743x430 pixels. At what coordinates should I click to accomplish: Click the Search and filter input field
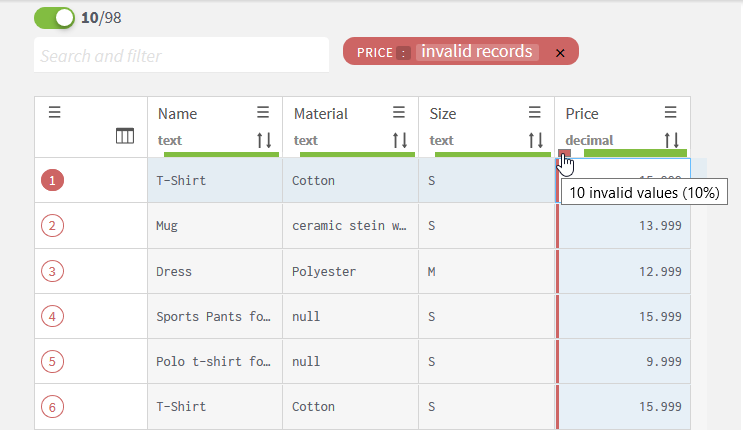(x=181, y=56)
